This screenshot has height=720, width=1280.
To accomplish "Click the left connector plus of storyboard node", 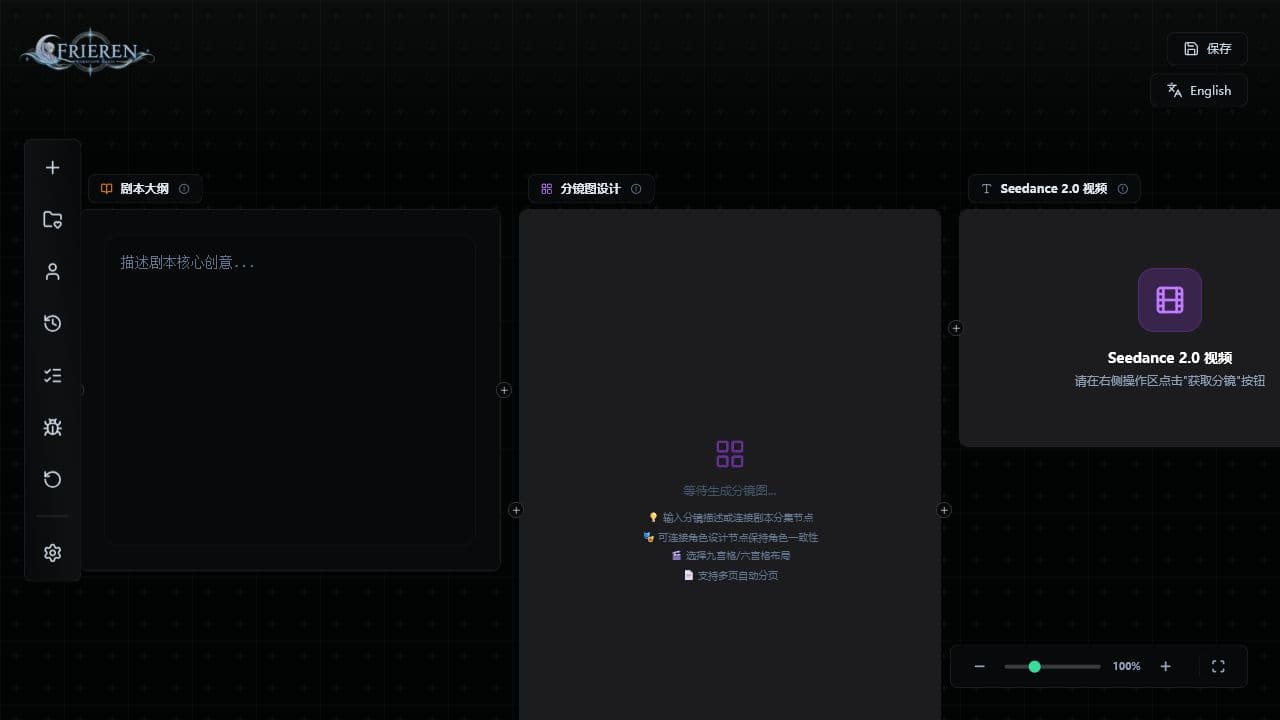I will click(516, 510).
